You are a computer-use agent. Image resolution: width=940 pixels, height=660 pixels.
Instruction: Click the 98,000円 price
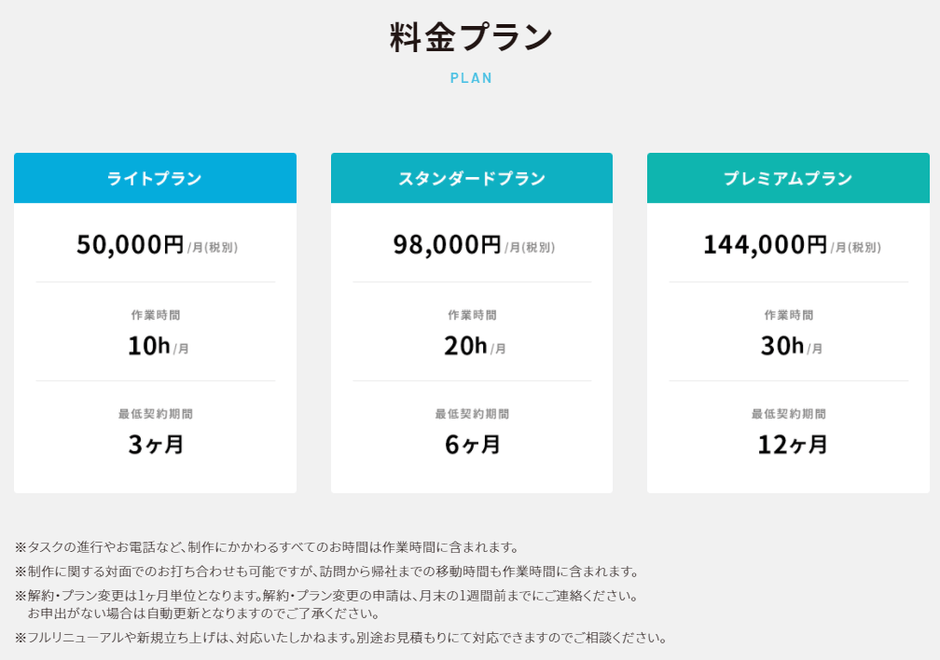(x=447, y=244)
